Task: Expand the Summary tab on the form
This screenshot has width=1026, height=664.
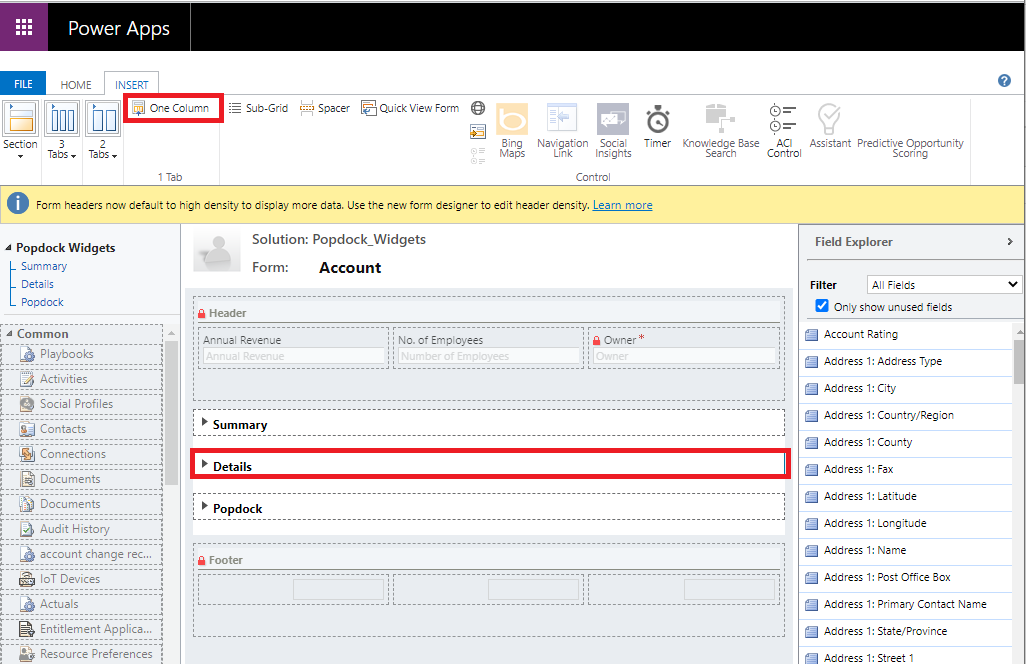Action: [205, 423]
